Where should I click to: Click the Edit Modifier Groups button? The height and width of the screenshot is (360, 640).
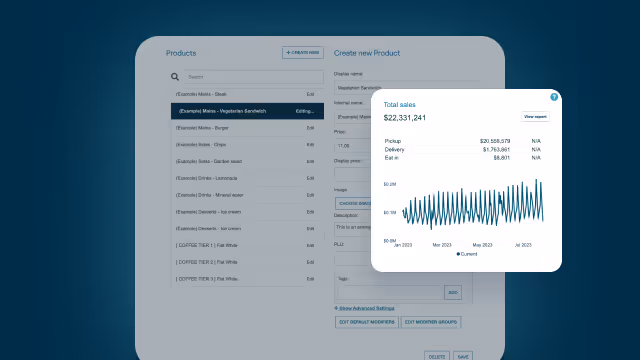pos(431,322)
